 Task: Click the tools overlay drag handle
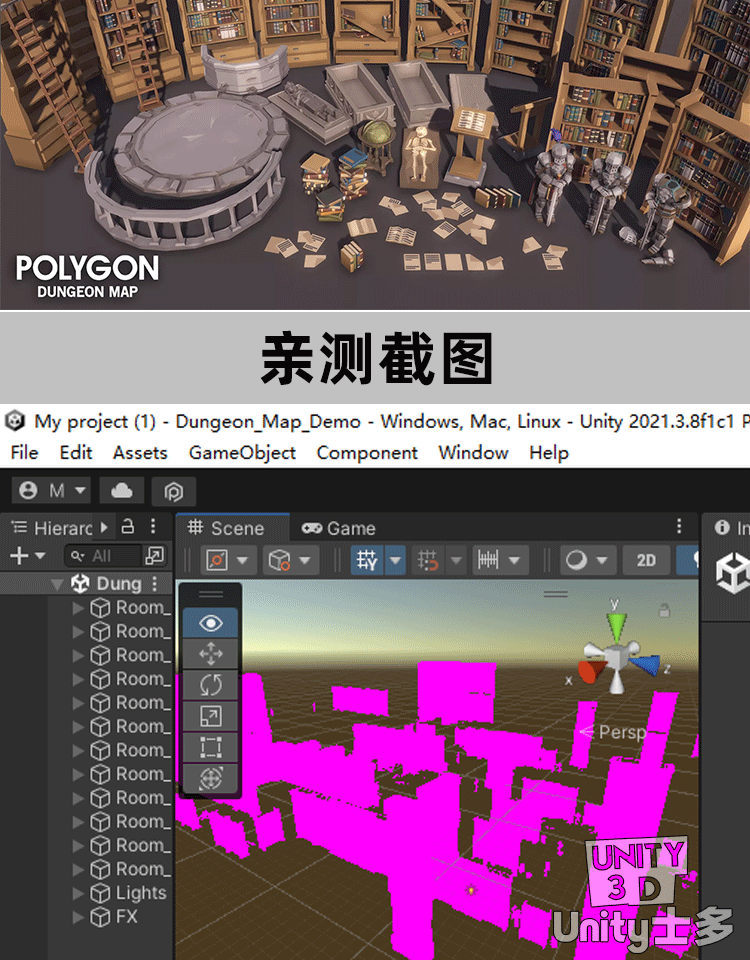[211, 594]
